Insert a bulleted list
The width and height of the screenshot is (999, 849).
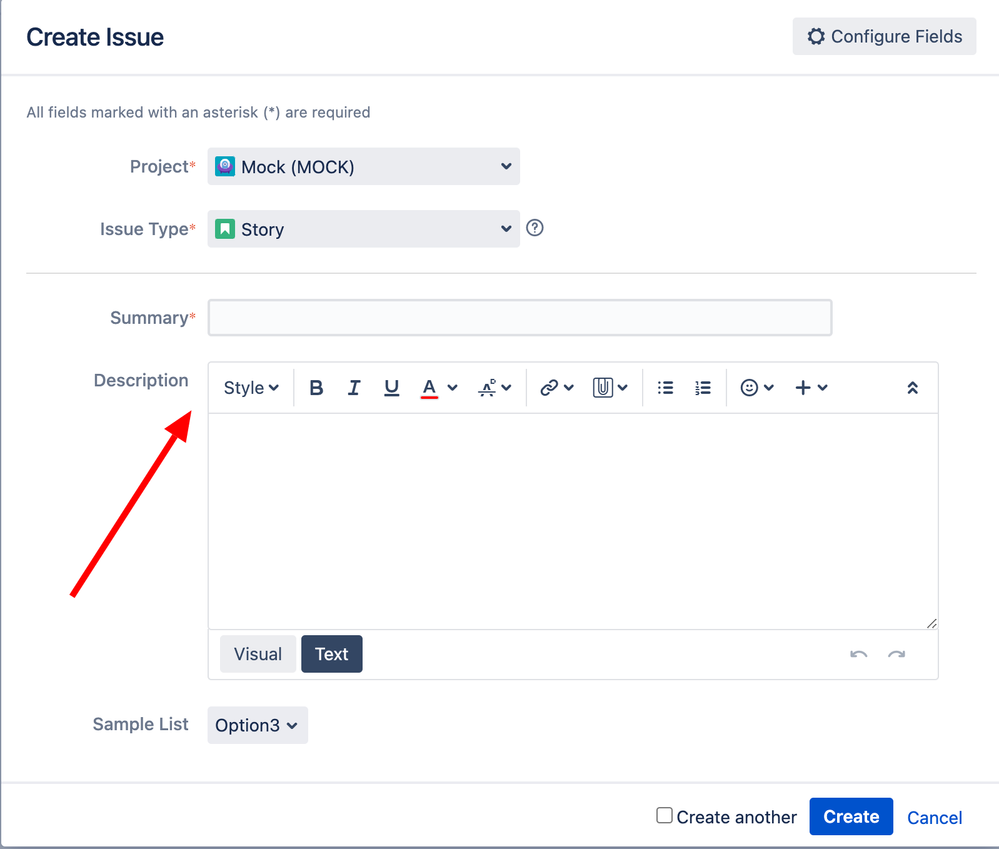666,388
